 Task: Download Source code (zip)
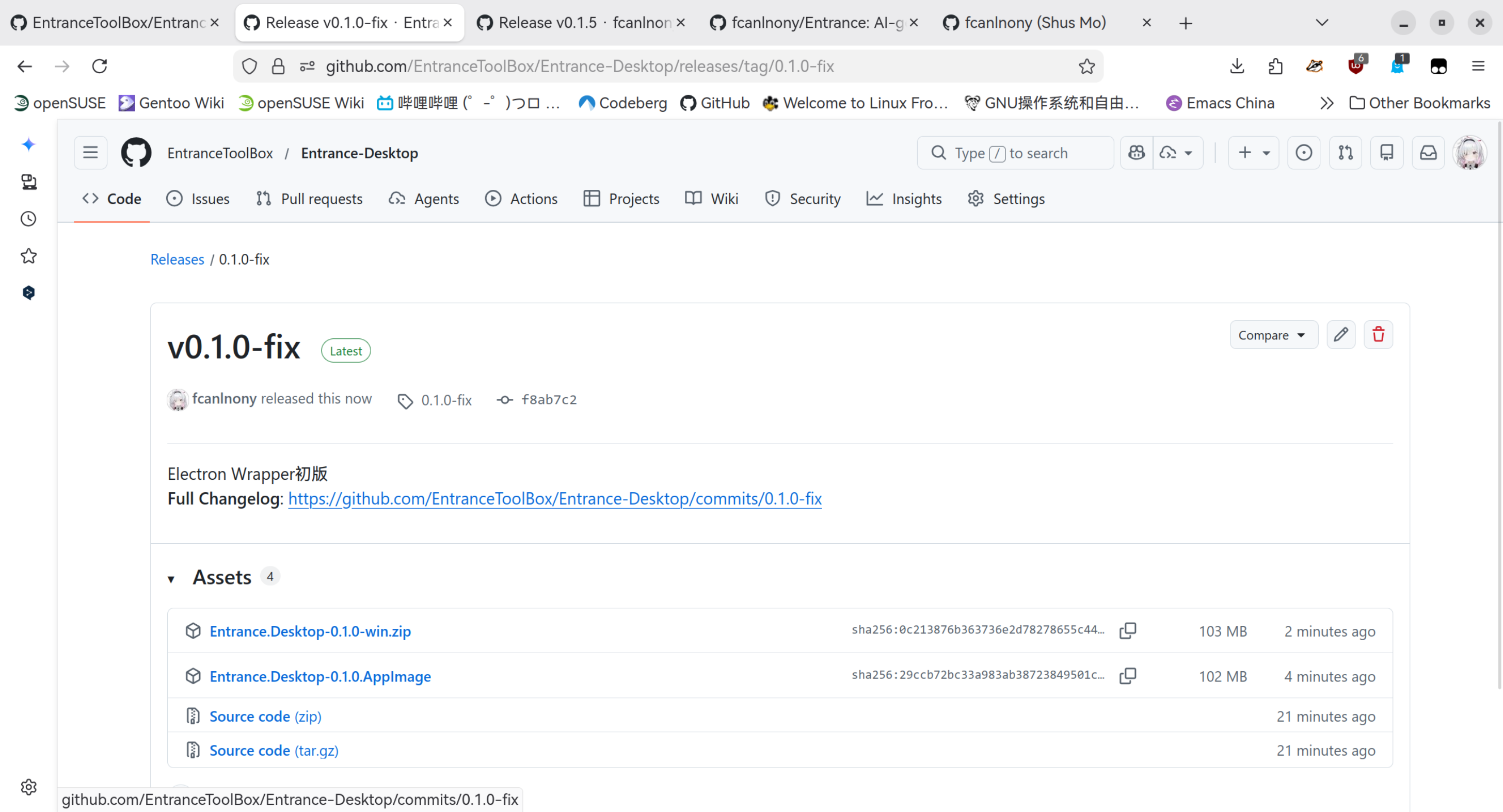265,716
